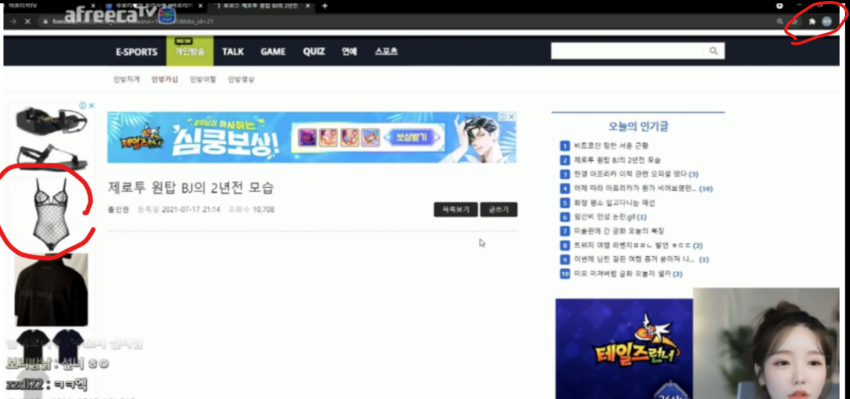Open the browser profile avatar icon
Screen dimensions: 850x399
click(826, 22)
